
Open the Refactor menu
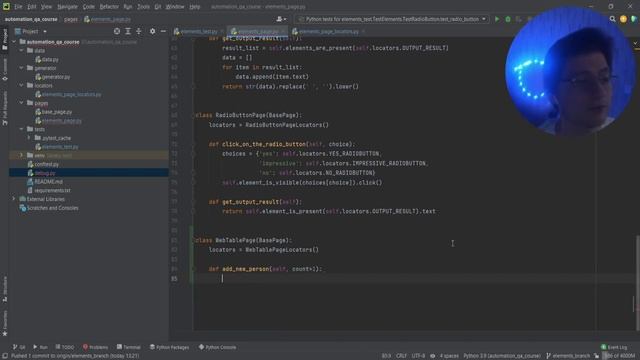[109, 7]
